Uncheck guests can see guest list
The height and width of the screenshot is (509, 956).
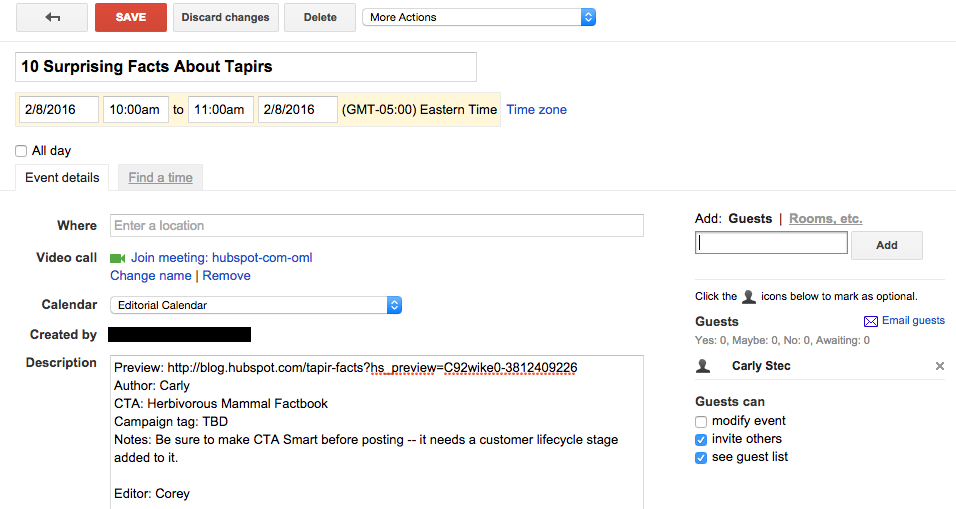tap(701, 458)
